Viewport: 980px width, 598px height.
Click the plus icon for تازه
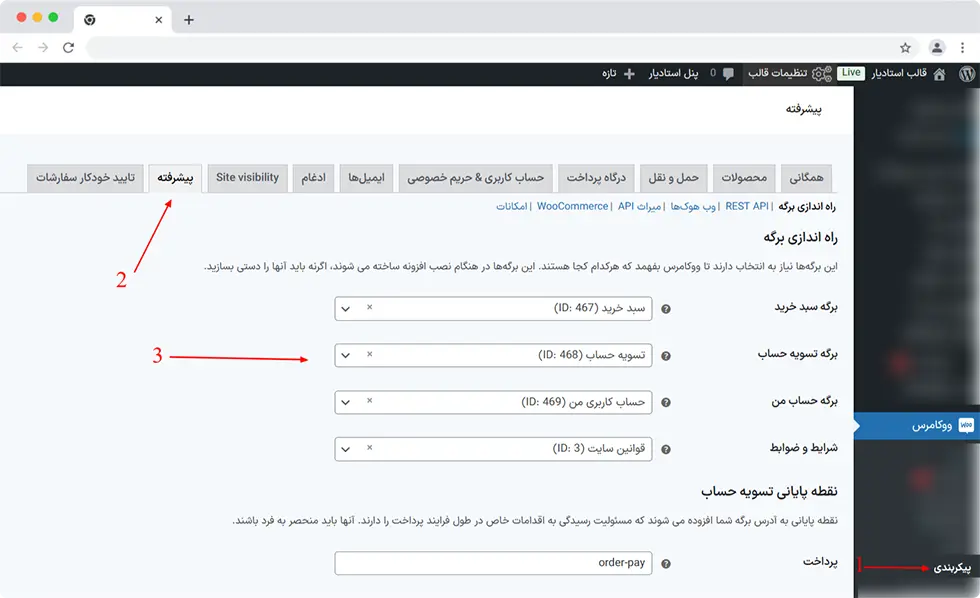pyautogui.click(x=629, y=74)
